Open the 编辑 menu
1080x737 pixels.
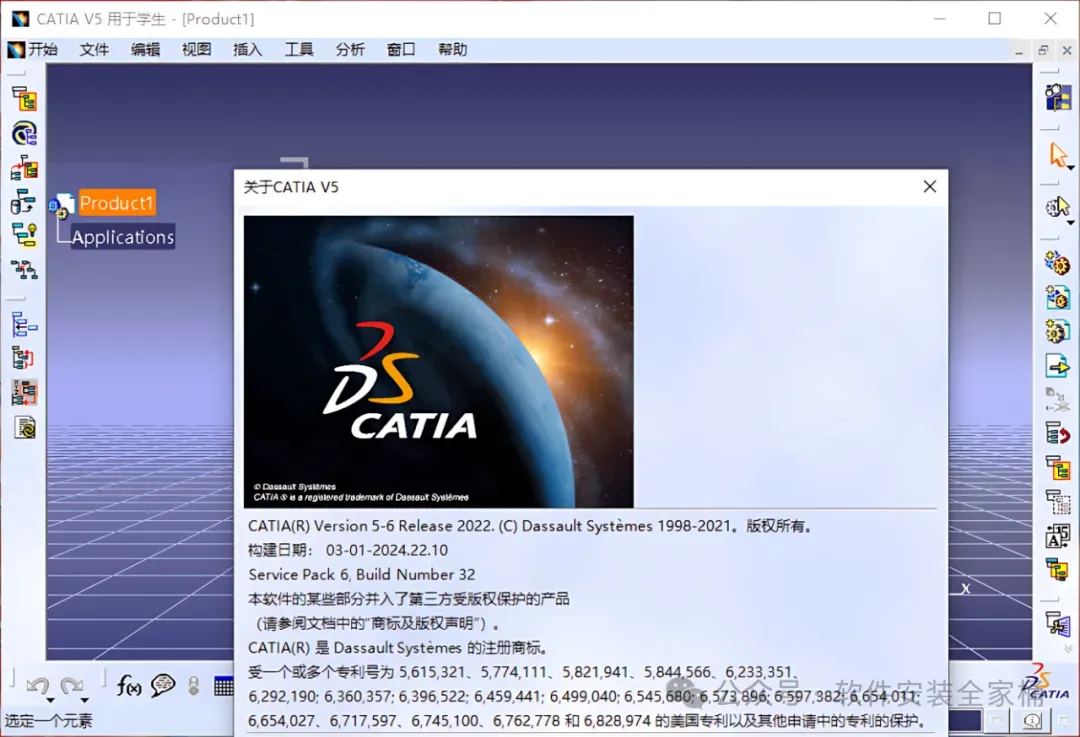click(x=145, y=50)
